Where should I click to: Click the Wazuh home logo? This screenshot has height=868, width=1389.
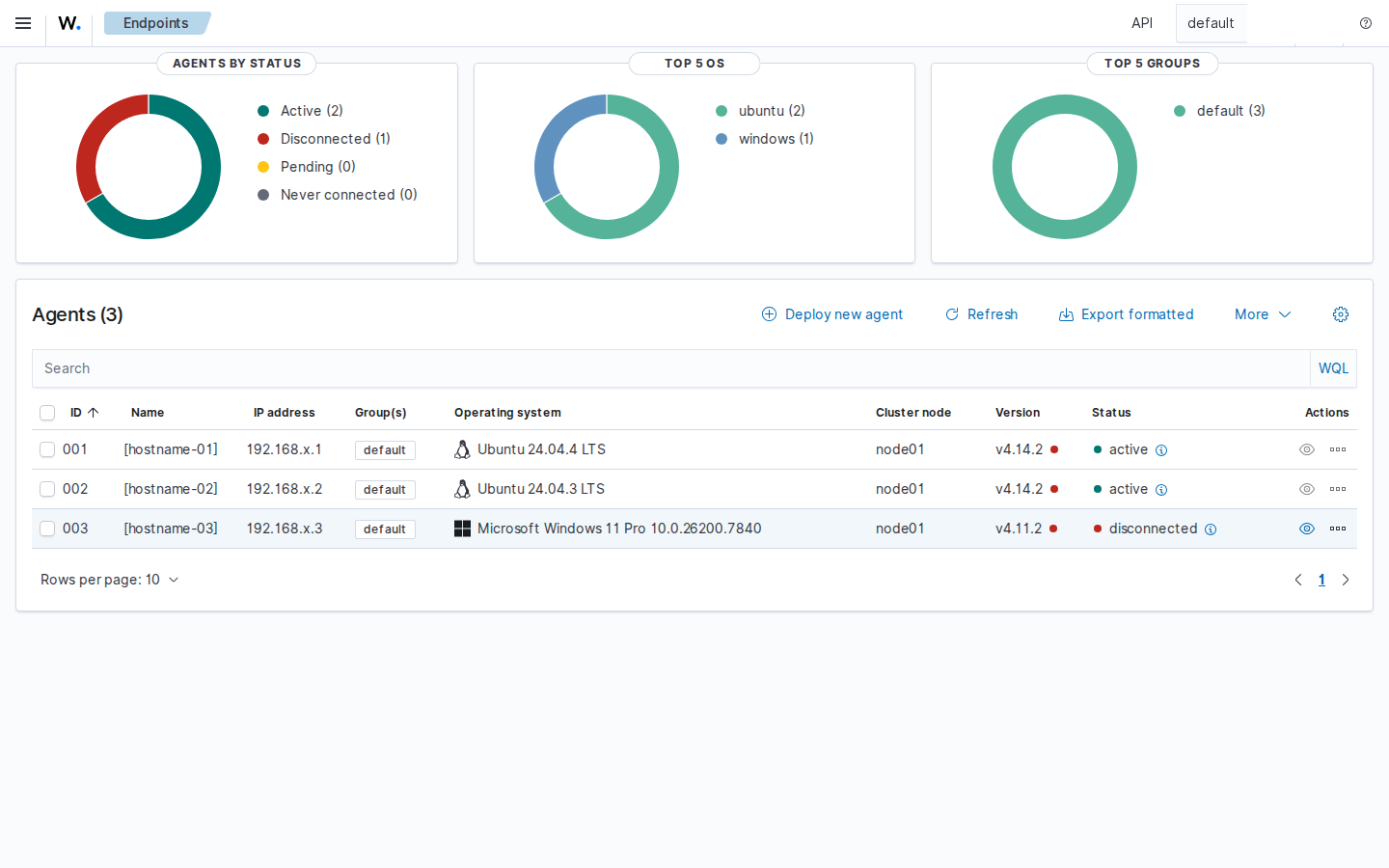coord(69,23)
